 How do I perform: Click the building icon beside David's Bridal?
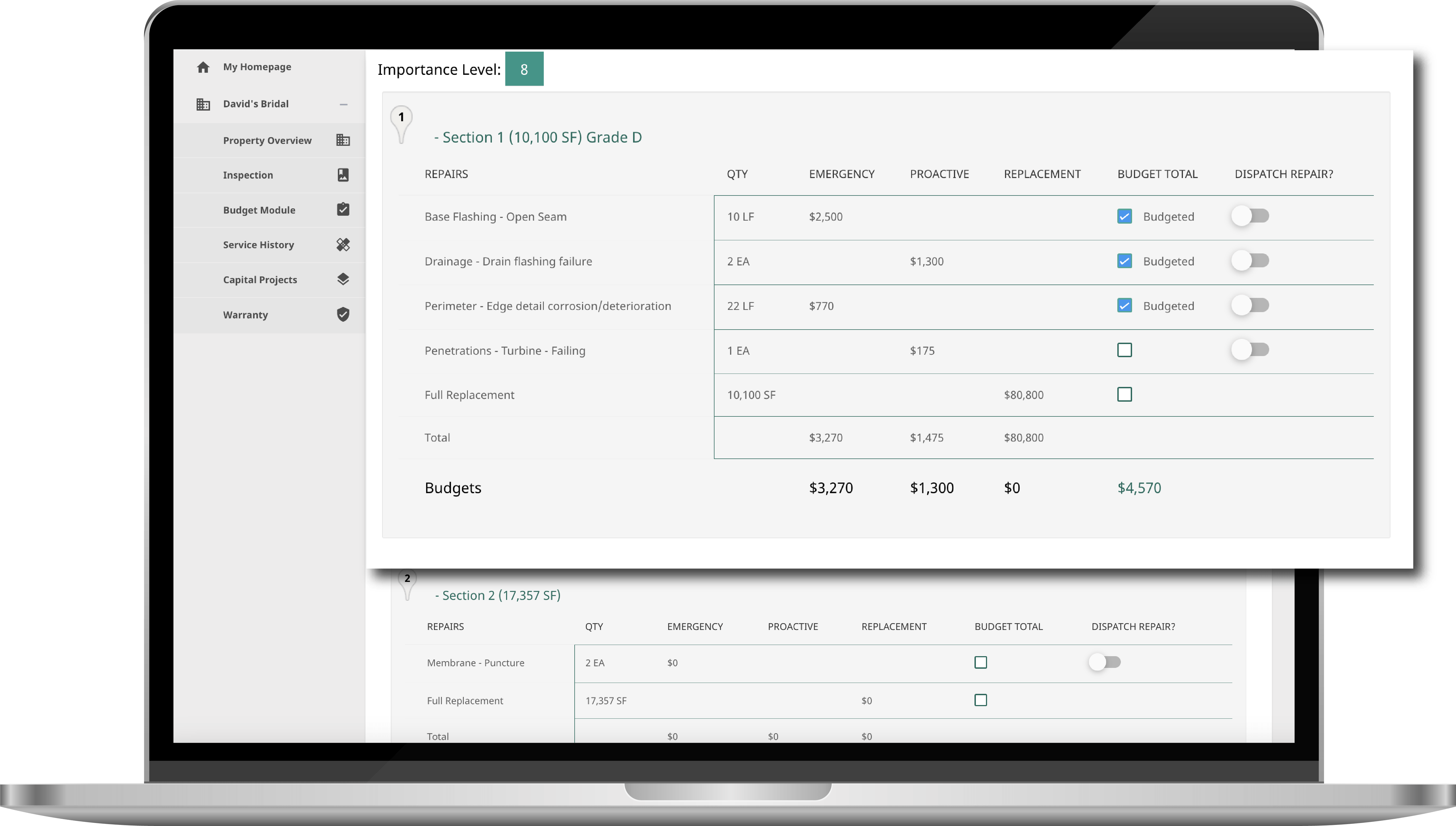pyautogui.click(x=203, y=104)
